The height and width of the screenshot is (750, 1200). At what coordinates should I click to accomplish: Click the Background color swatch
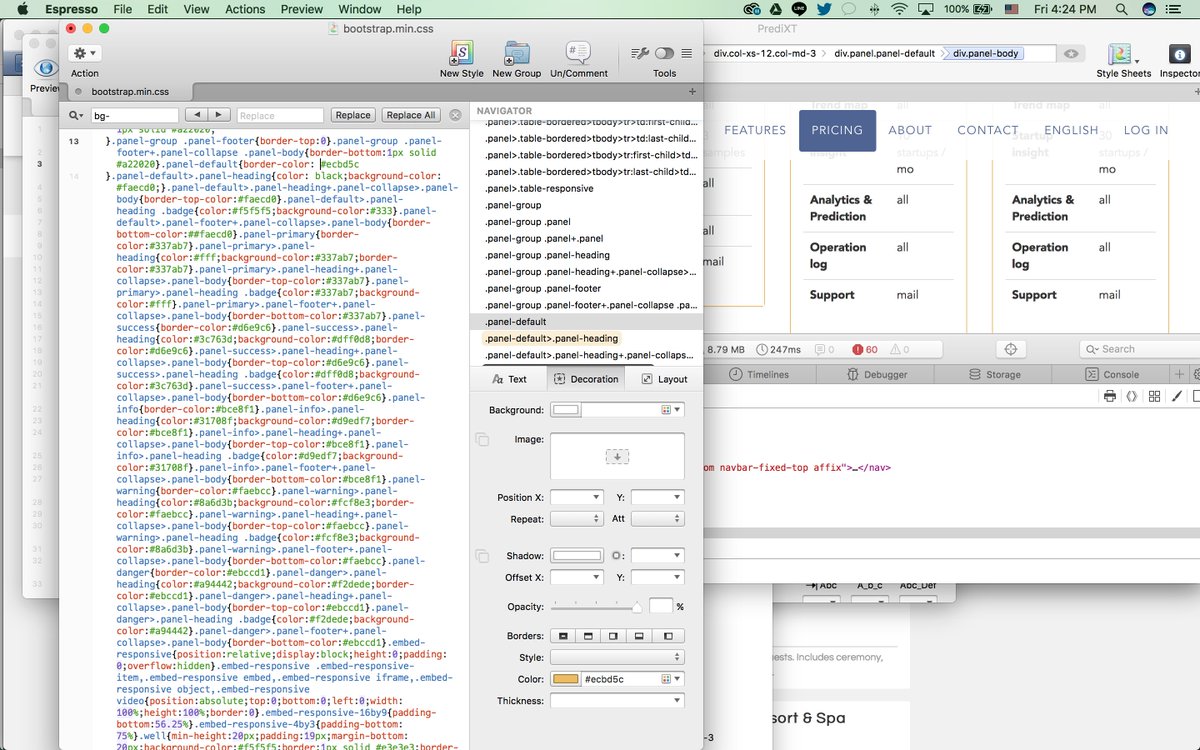(x=567, y=410)
